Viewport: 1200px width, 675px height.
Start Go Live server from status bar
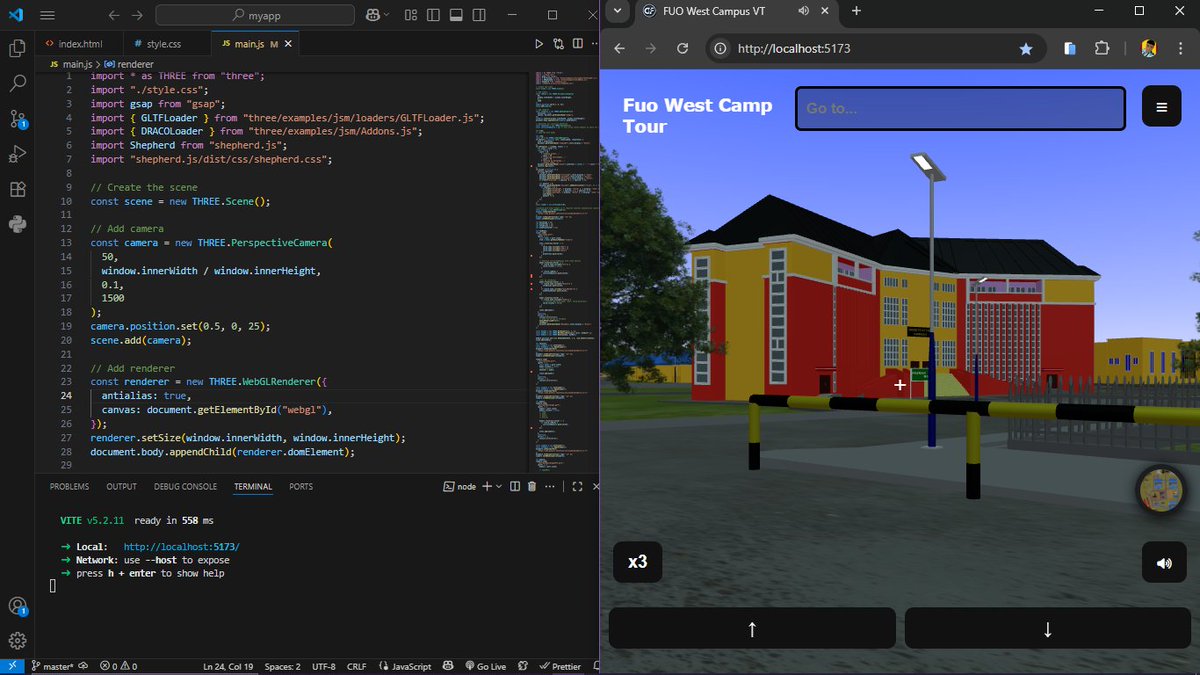(484, 666)
